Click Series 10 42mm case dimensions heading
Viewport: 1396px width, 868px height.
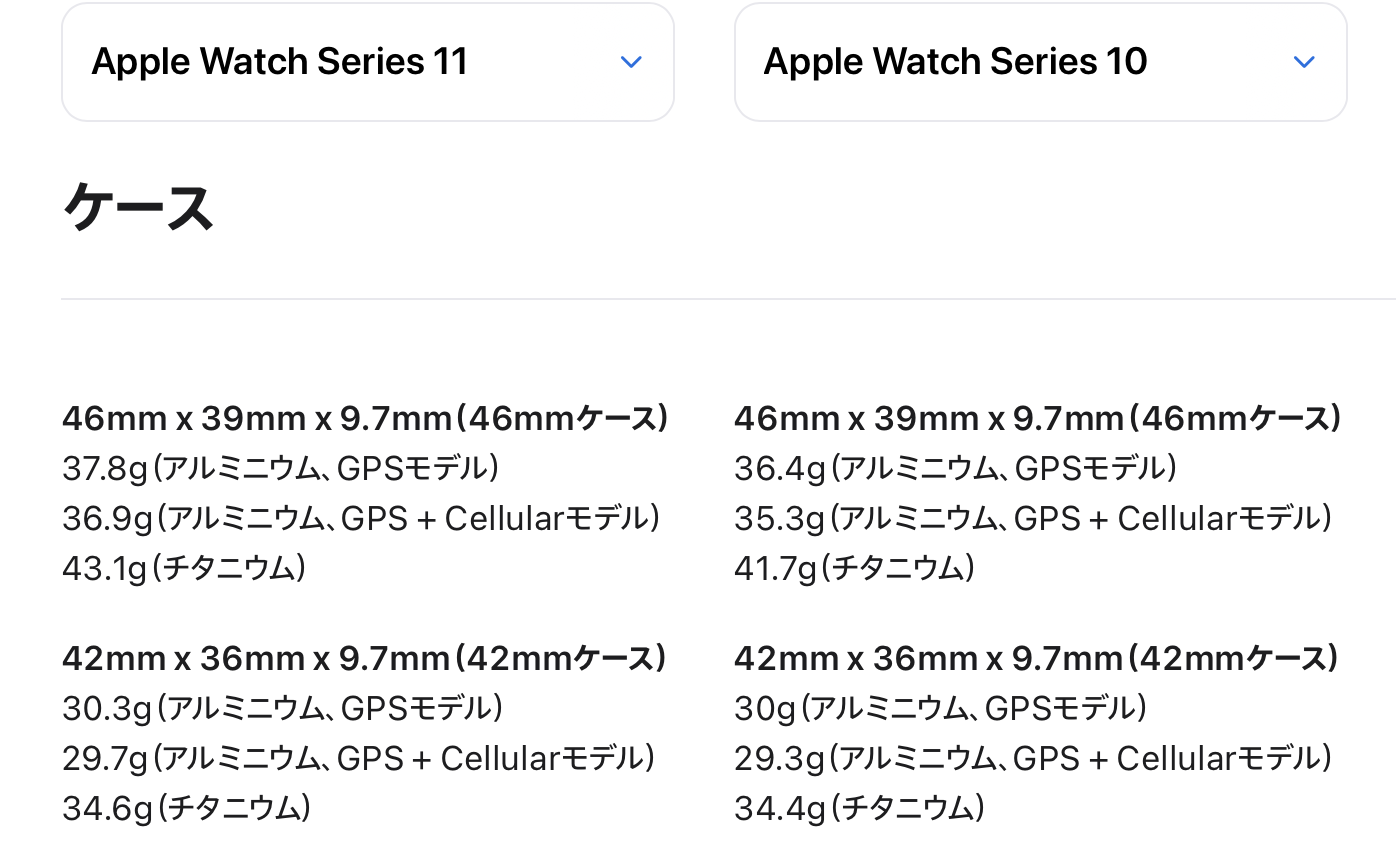[x=1036, y=658]
